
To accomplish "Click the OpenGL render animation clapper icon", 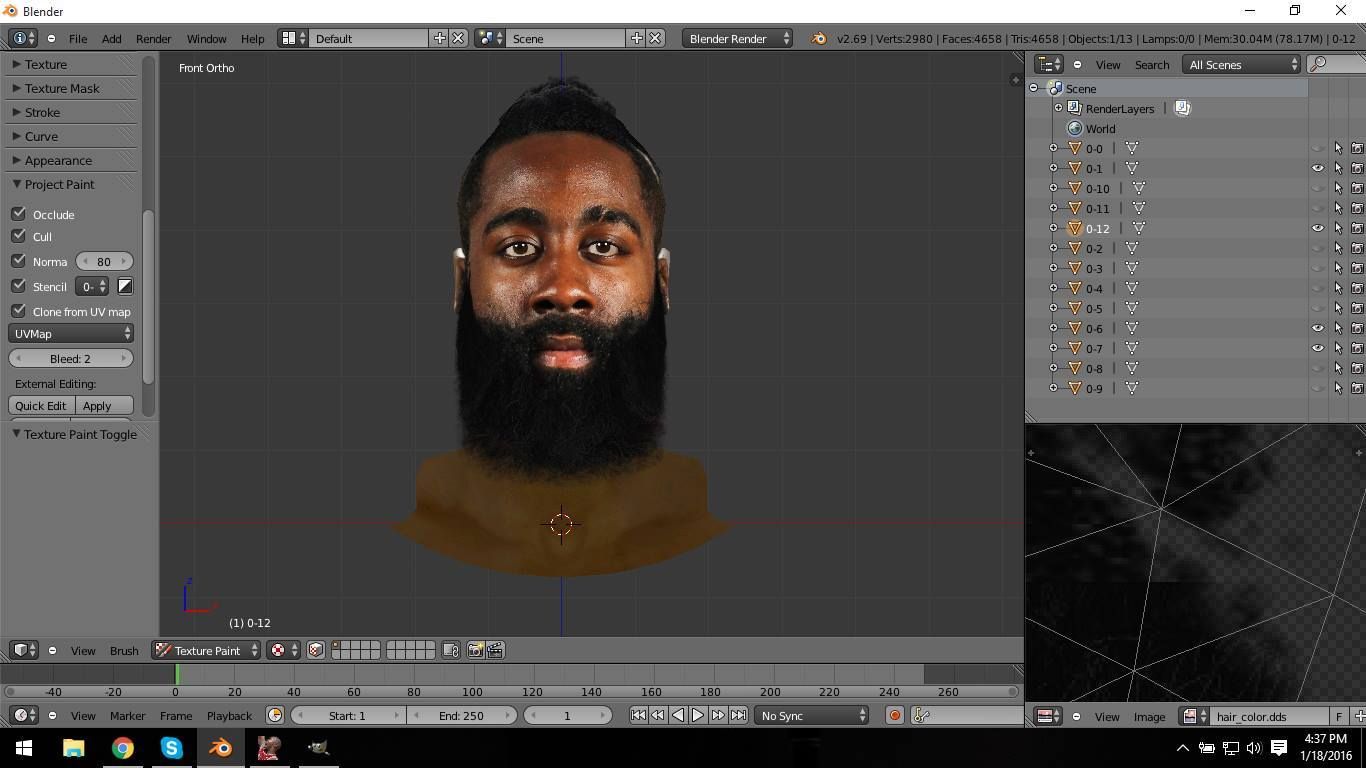I will (495, 650).
